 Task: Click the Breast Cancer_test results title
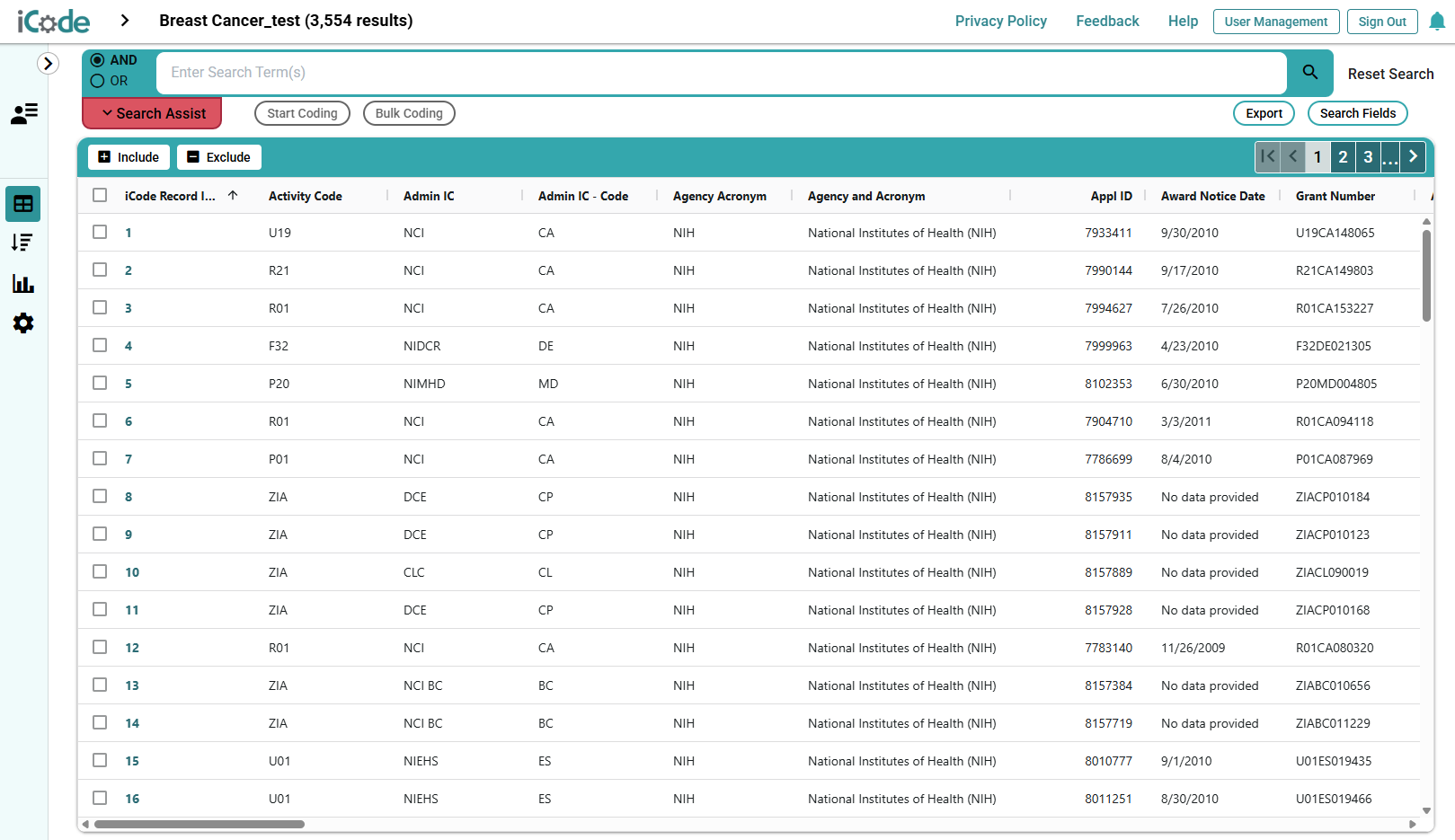(286, 21)
